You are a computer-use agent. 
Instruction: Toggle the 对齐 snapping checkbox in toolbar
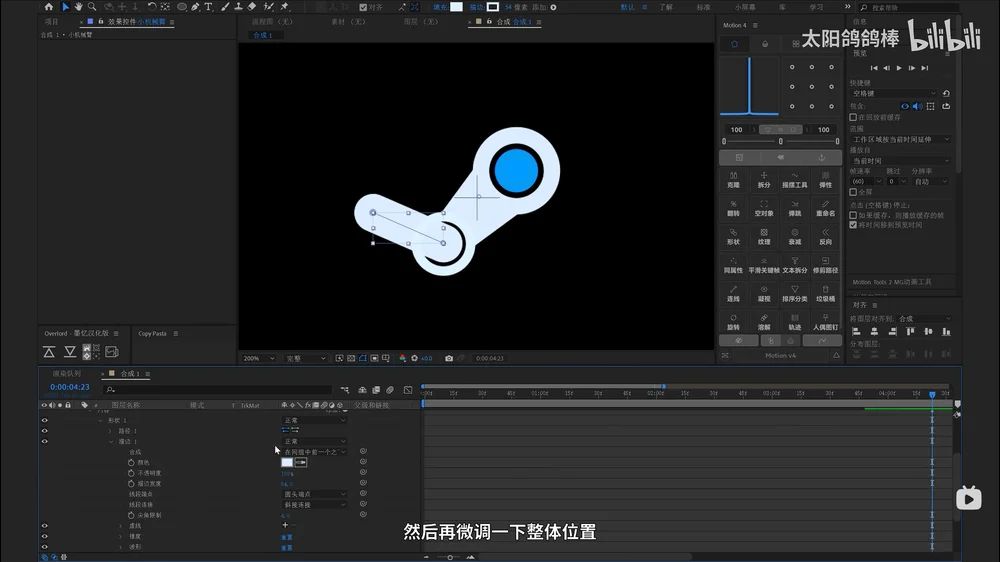coord(363,7)
